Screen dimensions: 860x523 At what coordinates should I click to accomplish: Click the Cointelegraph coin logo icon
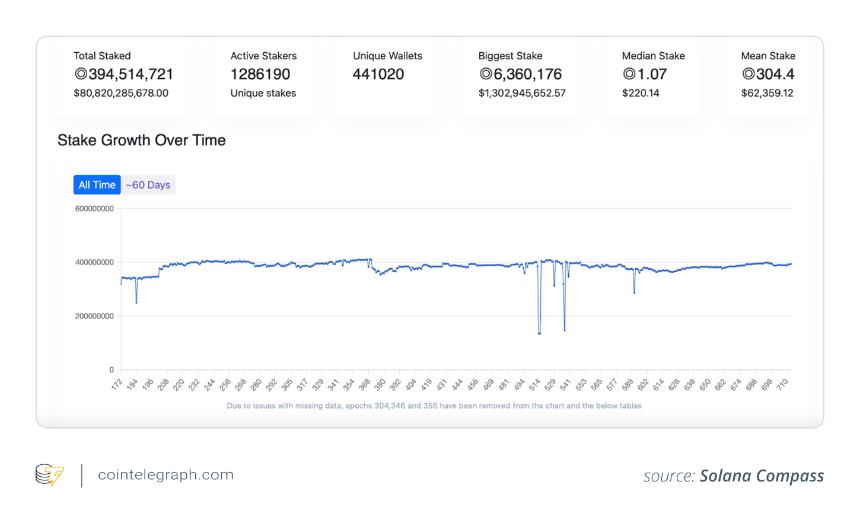click(49, 475)
